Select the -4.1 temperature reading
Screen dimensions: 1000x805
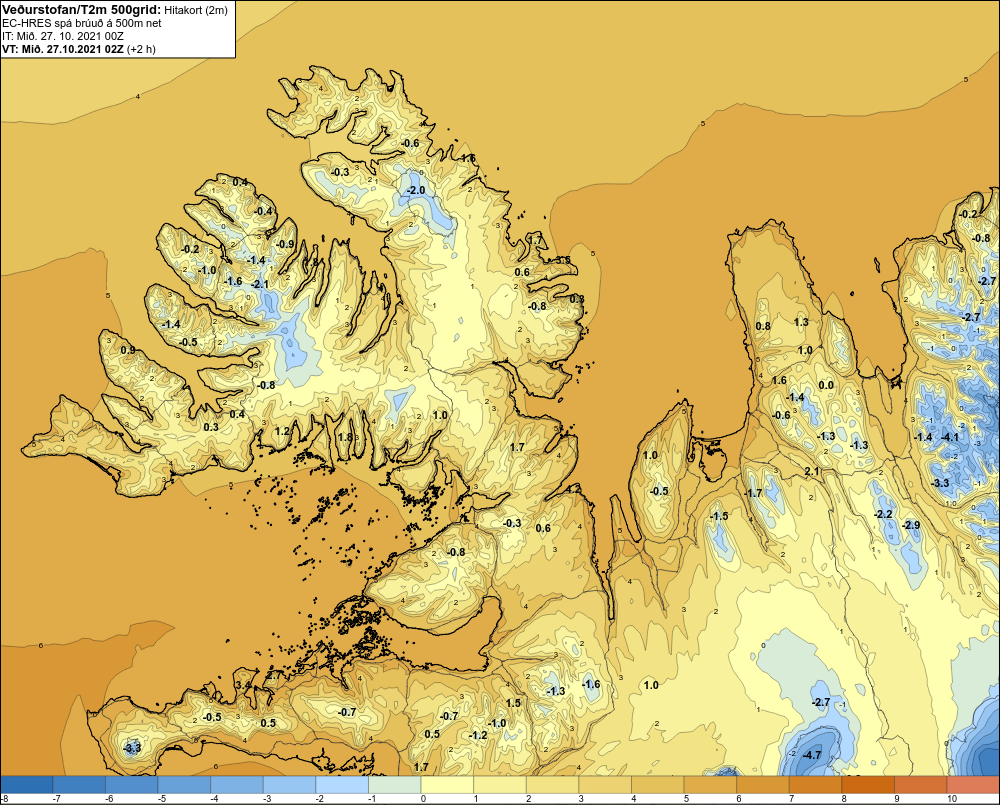[x=950, y=437]
